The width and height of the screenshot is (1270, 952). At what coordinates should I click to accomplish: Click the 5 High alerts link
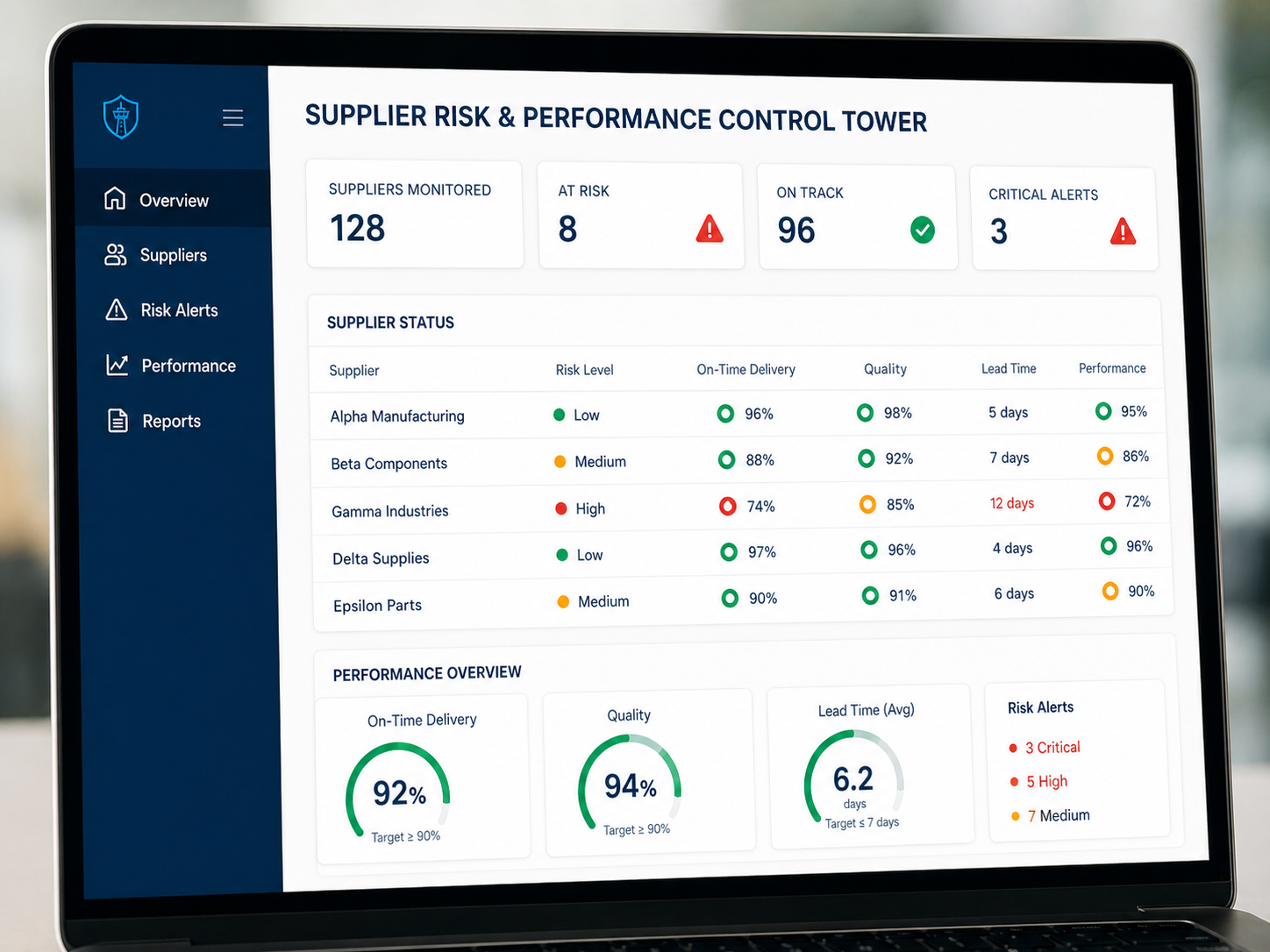pyautogui.click(x=1046, y=781)
